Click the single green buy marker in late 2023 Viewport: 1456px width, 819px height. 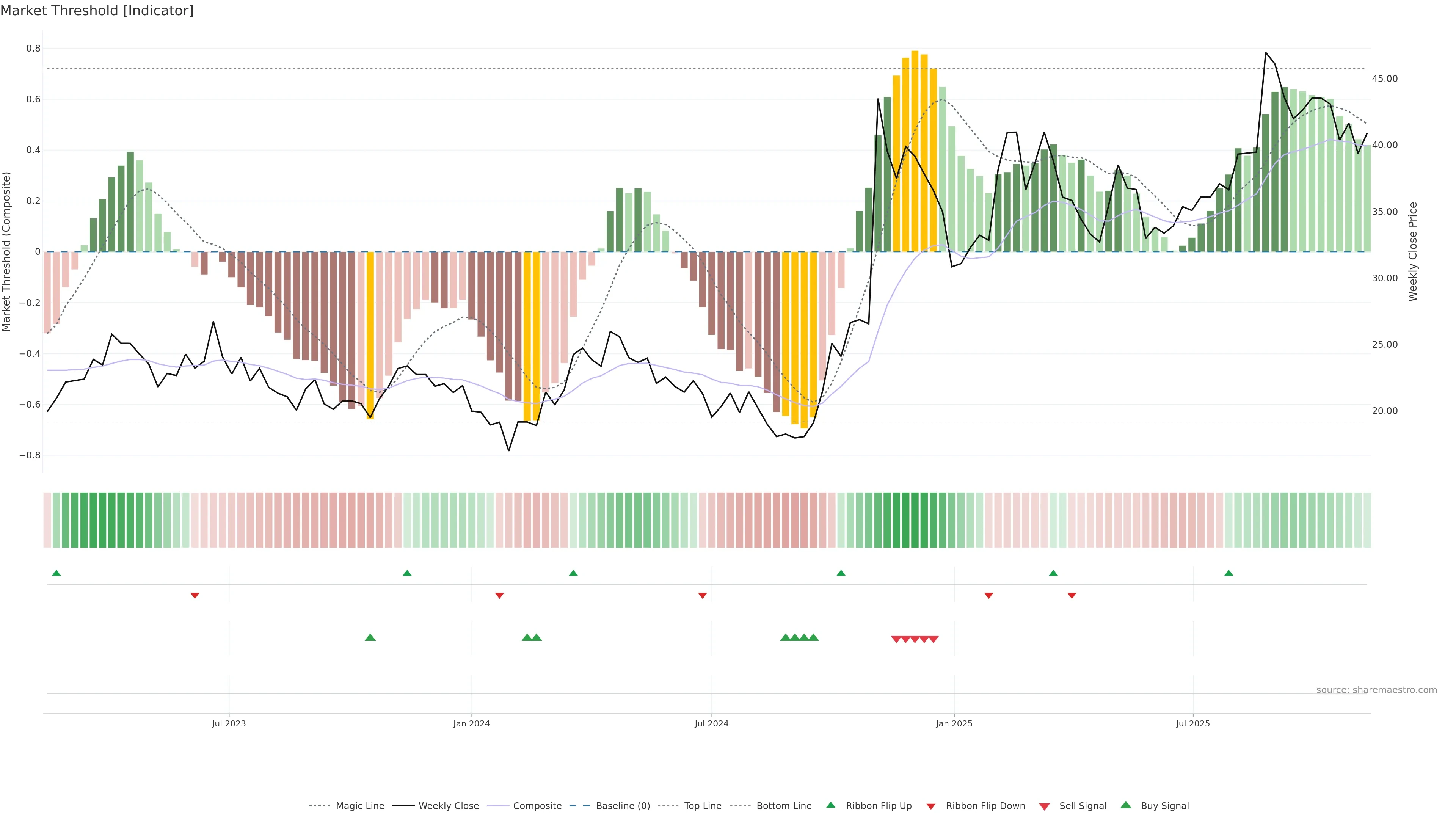pos(370,637)
